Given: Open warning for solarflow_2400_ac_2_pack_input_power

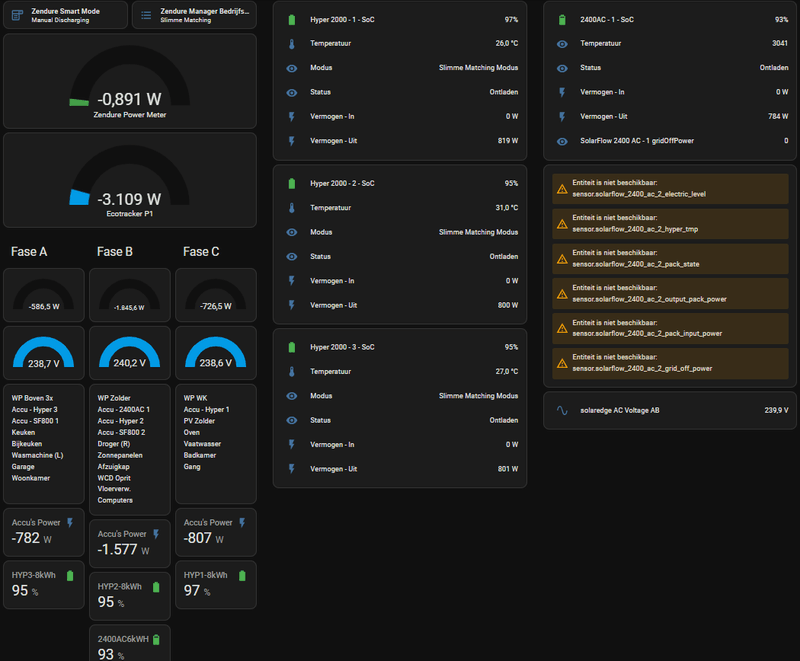Looking at the screenshot, I should tap(670, 328).
